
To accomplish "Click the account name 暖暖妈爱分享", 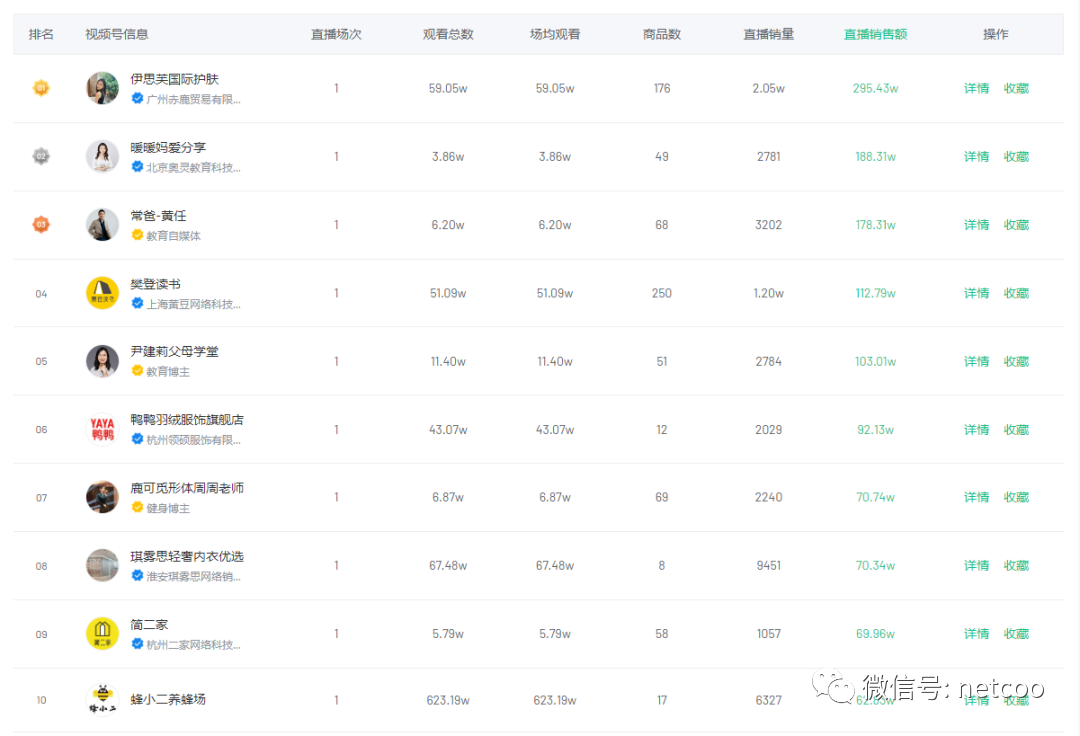I will [x=168, y=147].
